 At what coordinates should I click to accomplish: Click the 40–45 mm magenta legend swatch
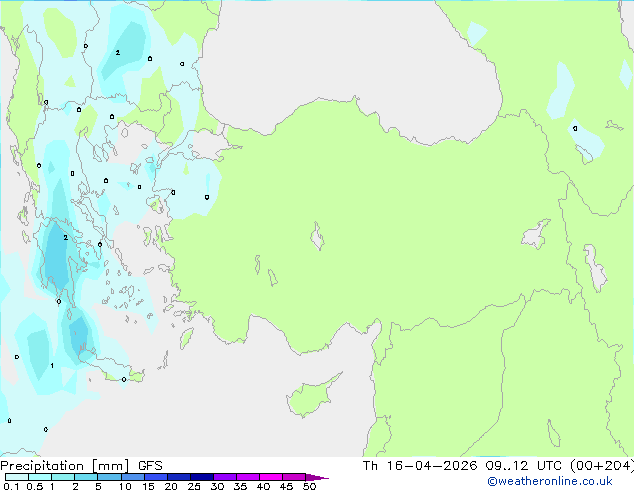[271, 477]
